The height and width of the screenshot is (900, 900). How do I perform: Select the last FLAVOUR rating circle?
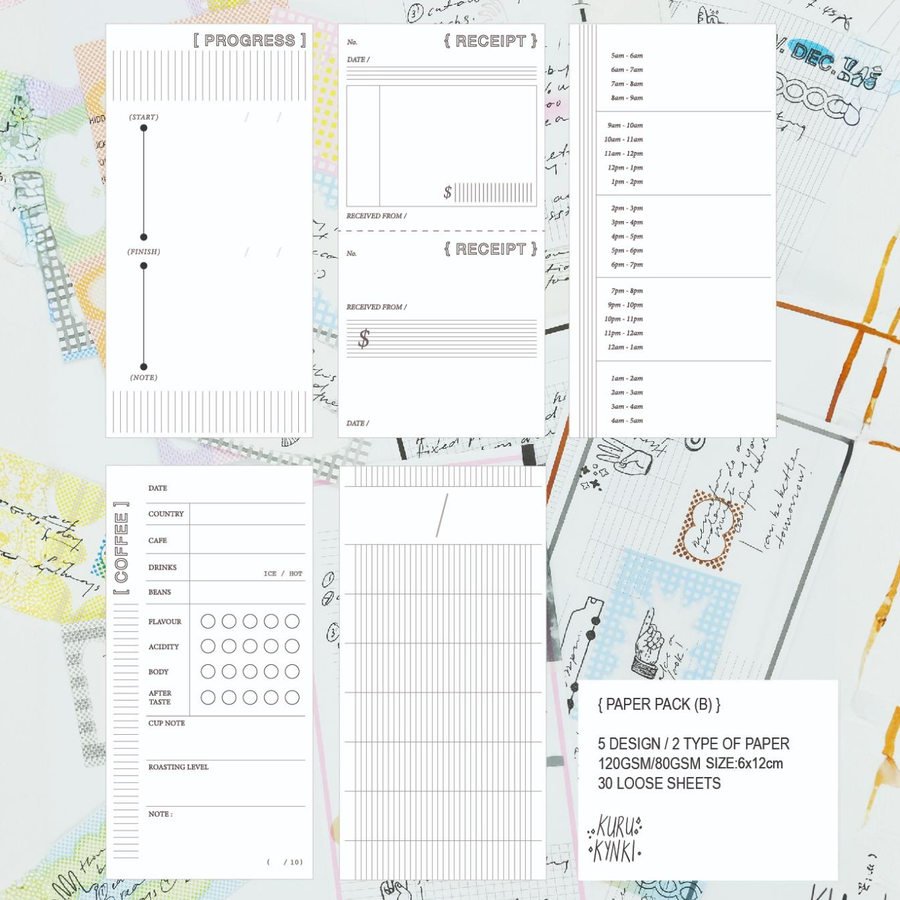[x=292, y=621]
